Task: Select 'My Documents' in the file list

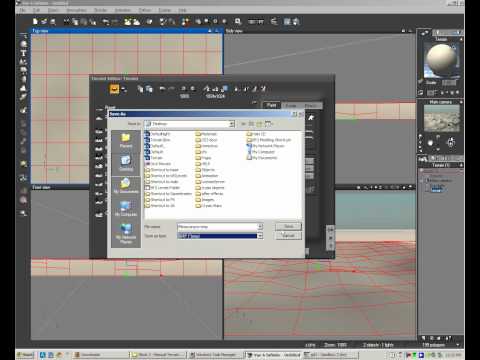Action: point(262,158)
